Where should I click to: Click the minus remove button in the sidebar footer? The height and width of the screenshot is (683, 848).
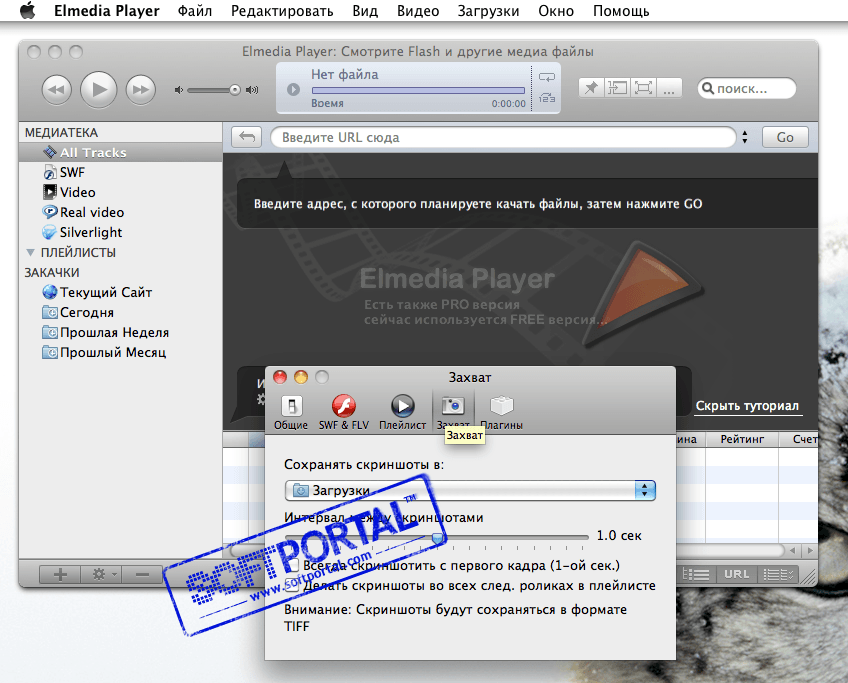tap(142, 574)
